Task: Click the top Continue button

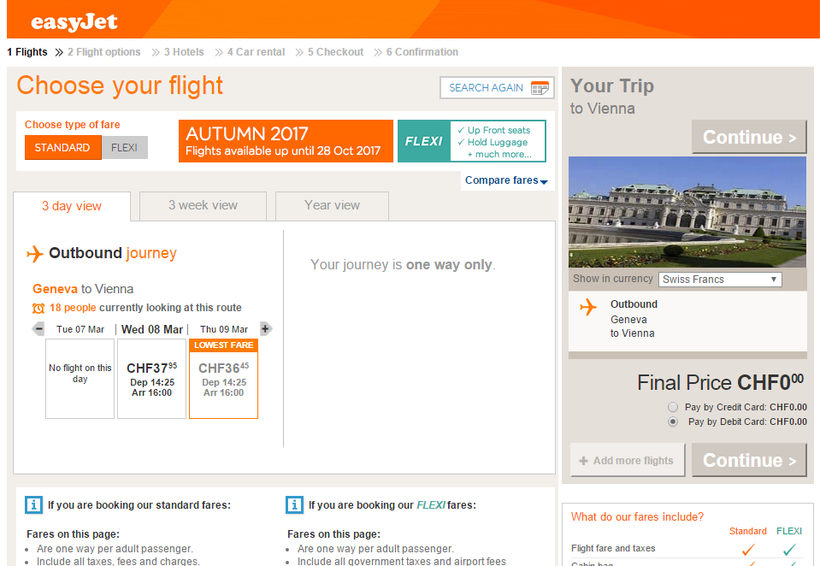Action: pyautogui.click(x=749, y=137)
